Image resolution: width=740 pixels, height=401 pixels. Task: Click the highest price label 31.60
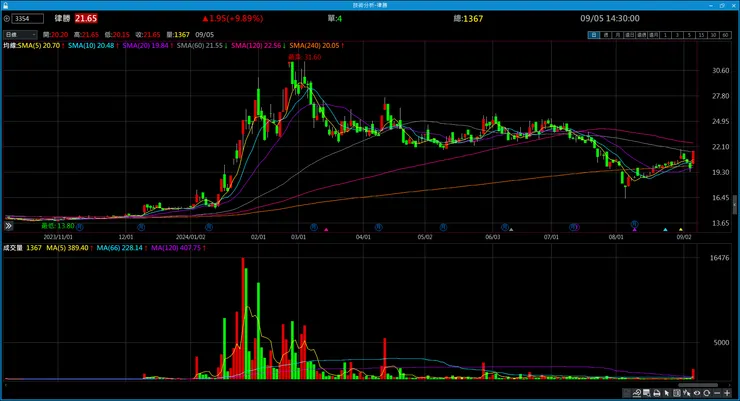305,57
